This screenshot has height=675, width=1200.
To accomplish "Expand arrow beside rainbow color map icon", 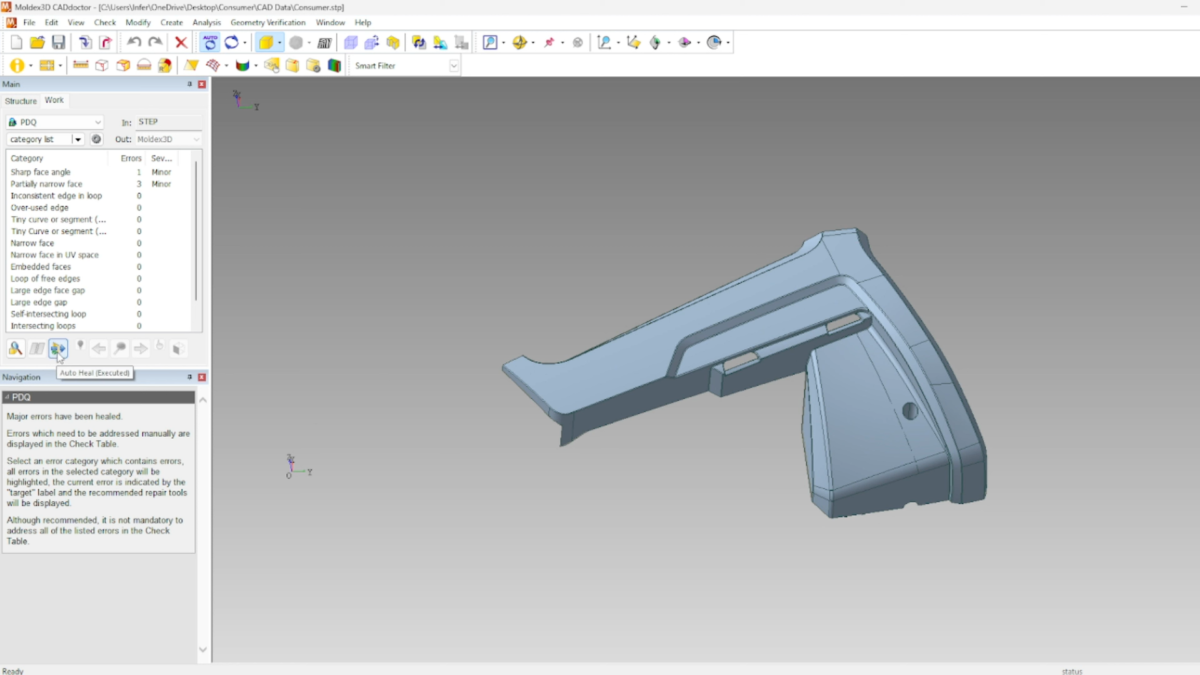I will point(256,65).
